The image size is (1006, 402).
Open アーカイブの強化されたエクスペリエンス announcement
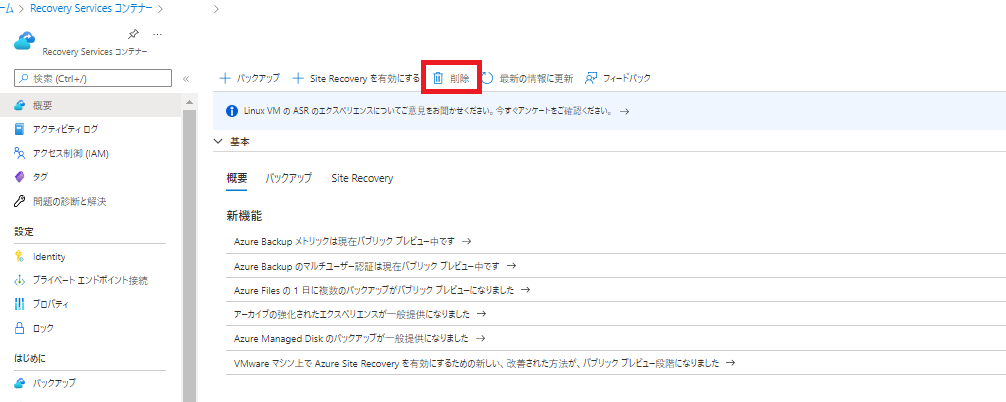coord(352,314)
